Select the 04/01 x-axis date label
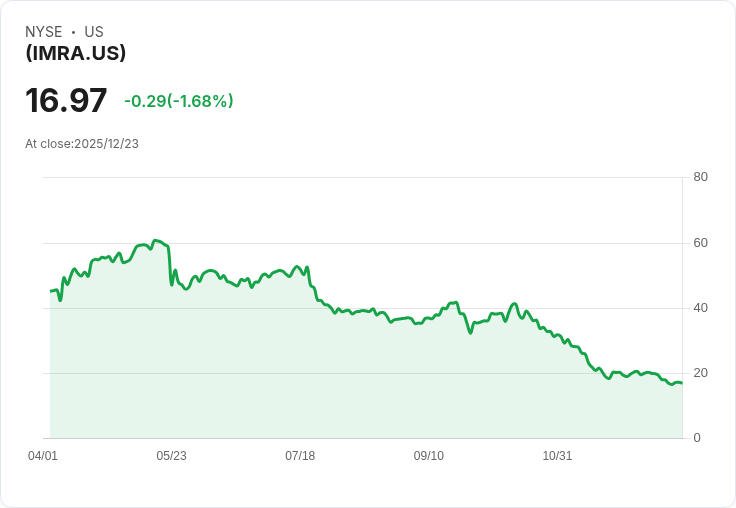The image size is (736, 508). pos(43,455)
